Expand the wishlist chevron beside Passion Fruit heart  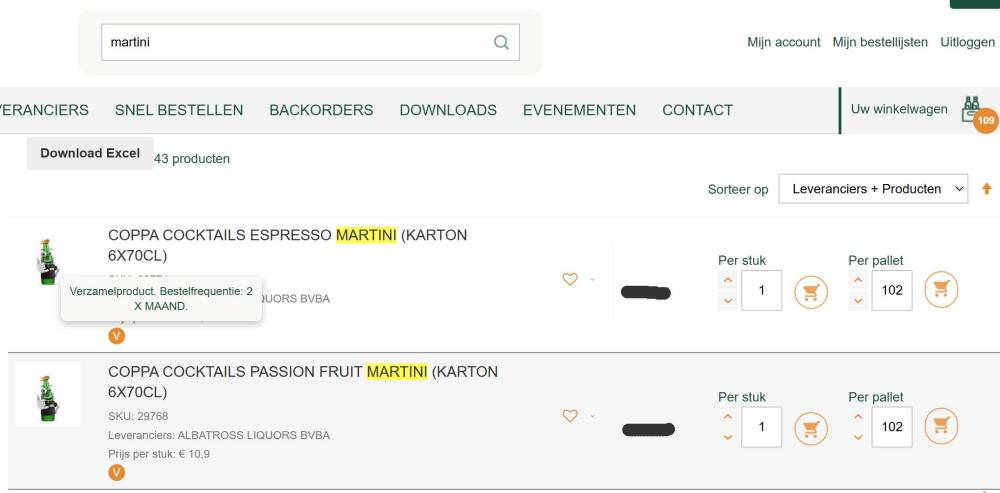(592, 416)
